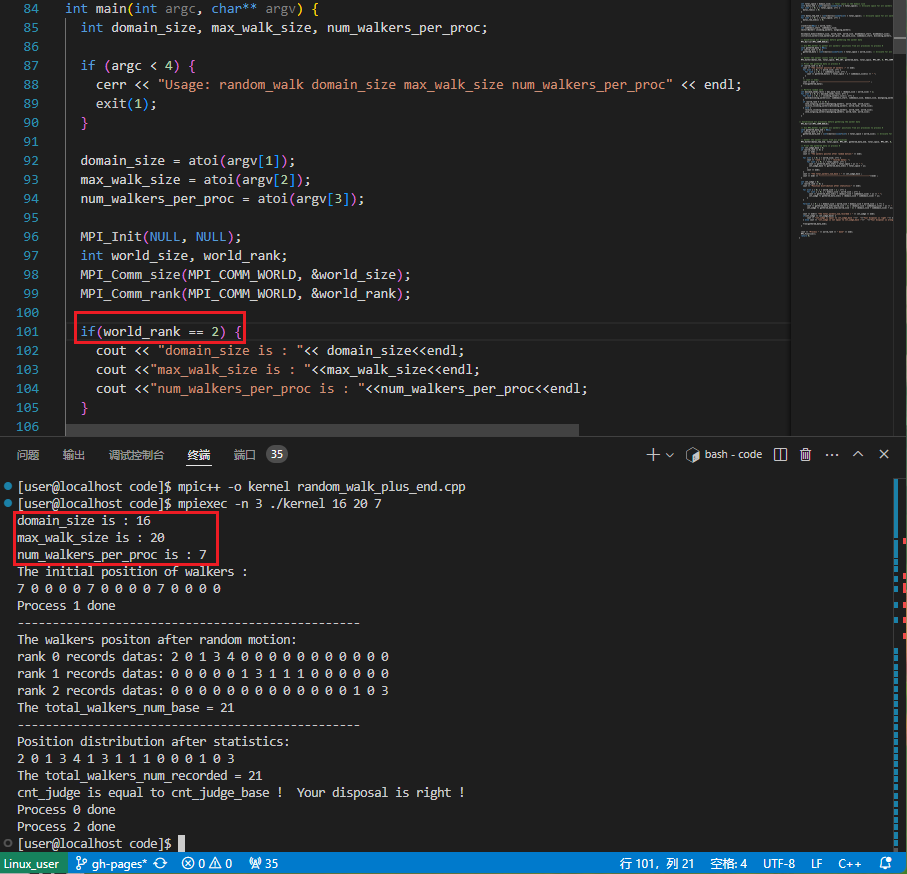Click the UTF-8 encoding selector
The image size is (907, 874).
pos(779,864)
